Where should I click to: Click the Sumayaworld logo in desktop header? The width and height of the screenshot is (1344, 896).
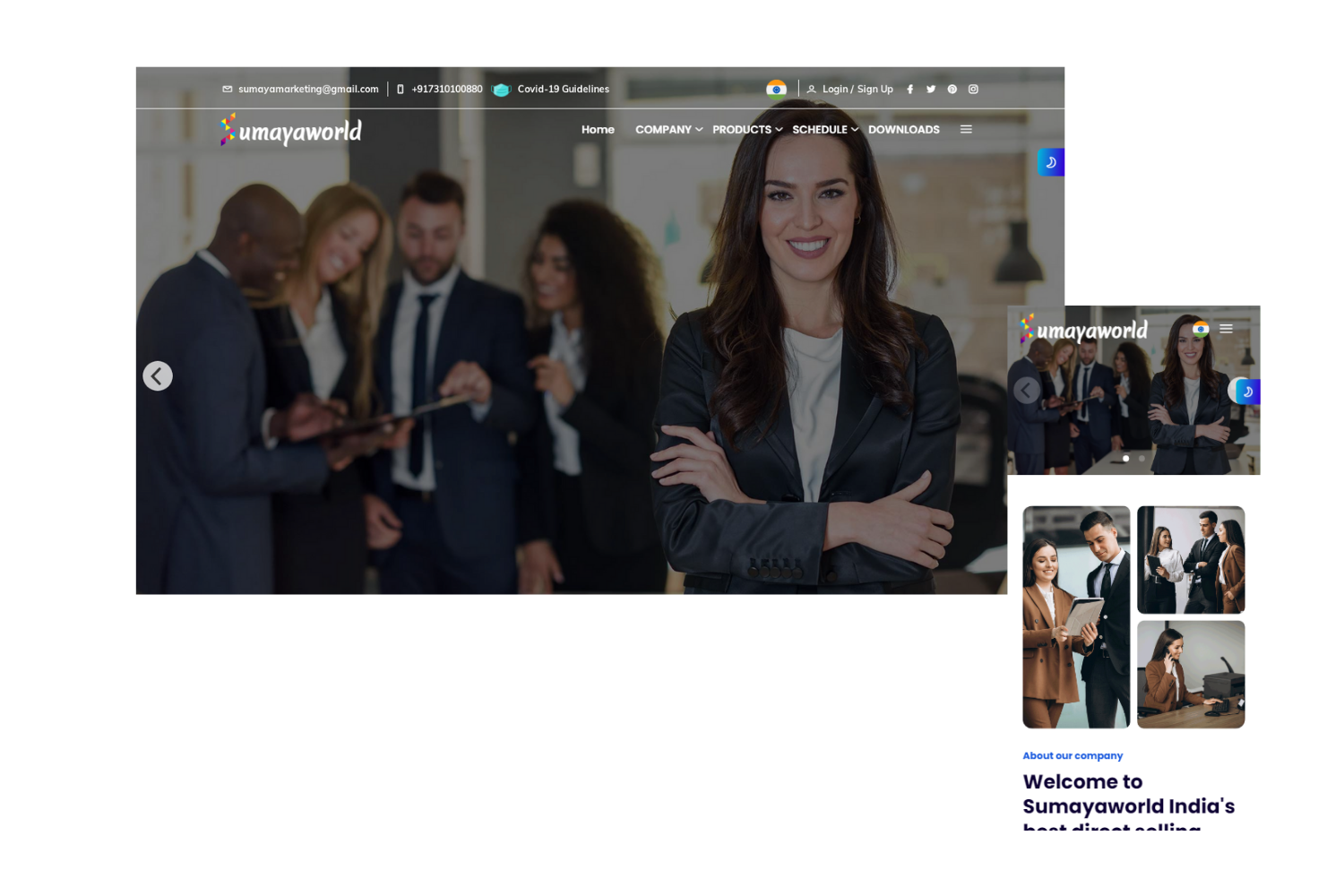pyautogui.click(x=291, y=131)
